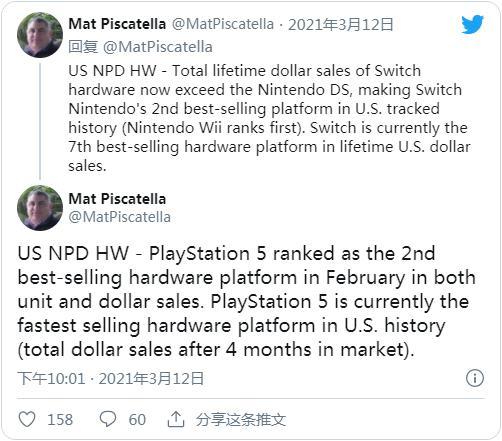Viewport: 502px width, 441px height.
Task: Click the vertical thread line connecting tweets
Action: click(x=40, y=121)
